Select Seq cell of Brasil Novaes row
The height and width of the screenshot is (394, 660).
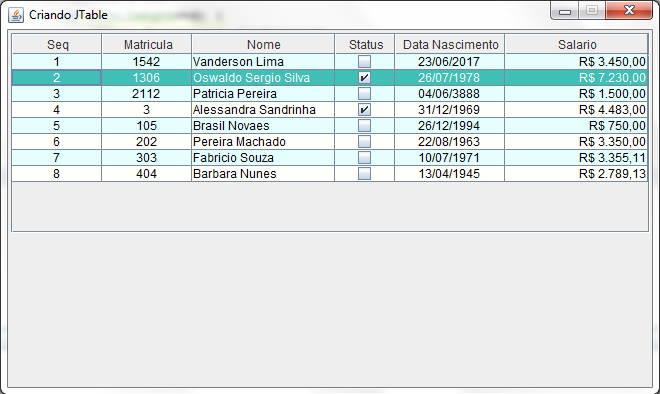point(57,126)
